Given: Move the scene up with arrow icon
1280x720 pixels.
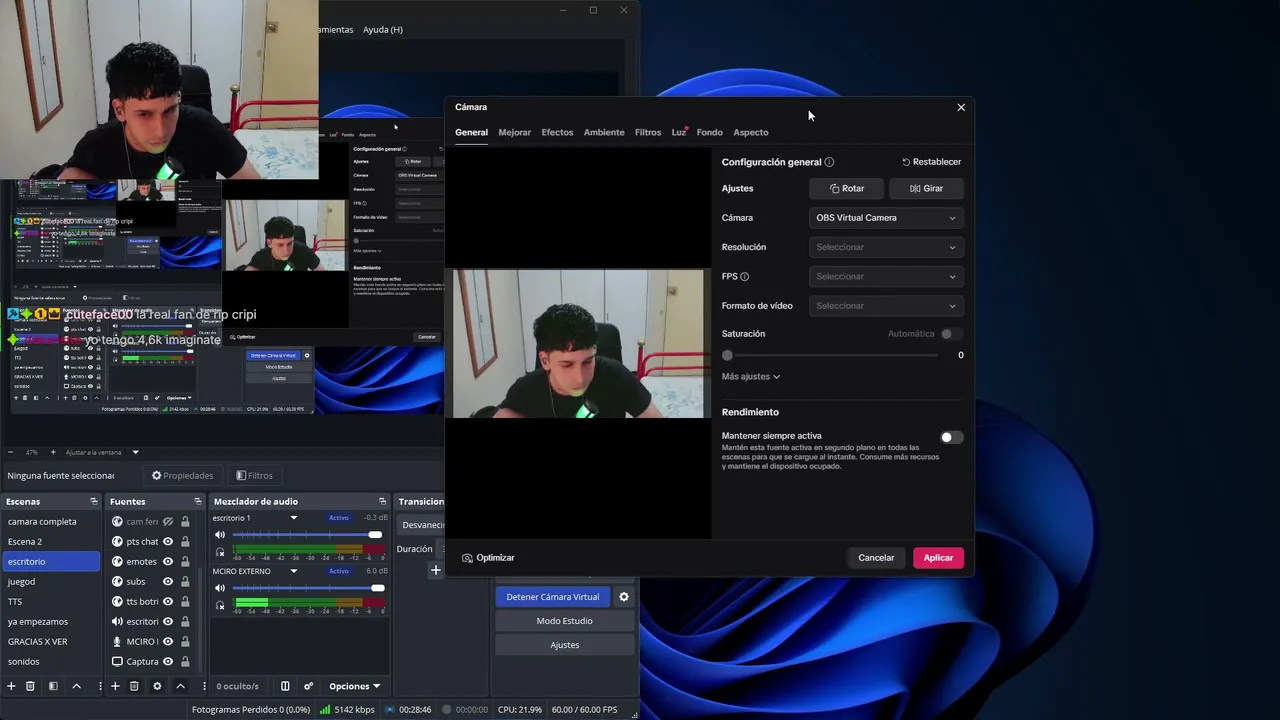Looking at the screenshot, I should tap(76, 686).
